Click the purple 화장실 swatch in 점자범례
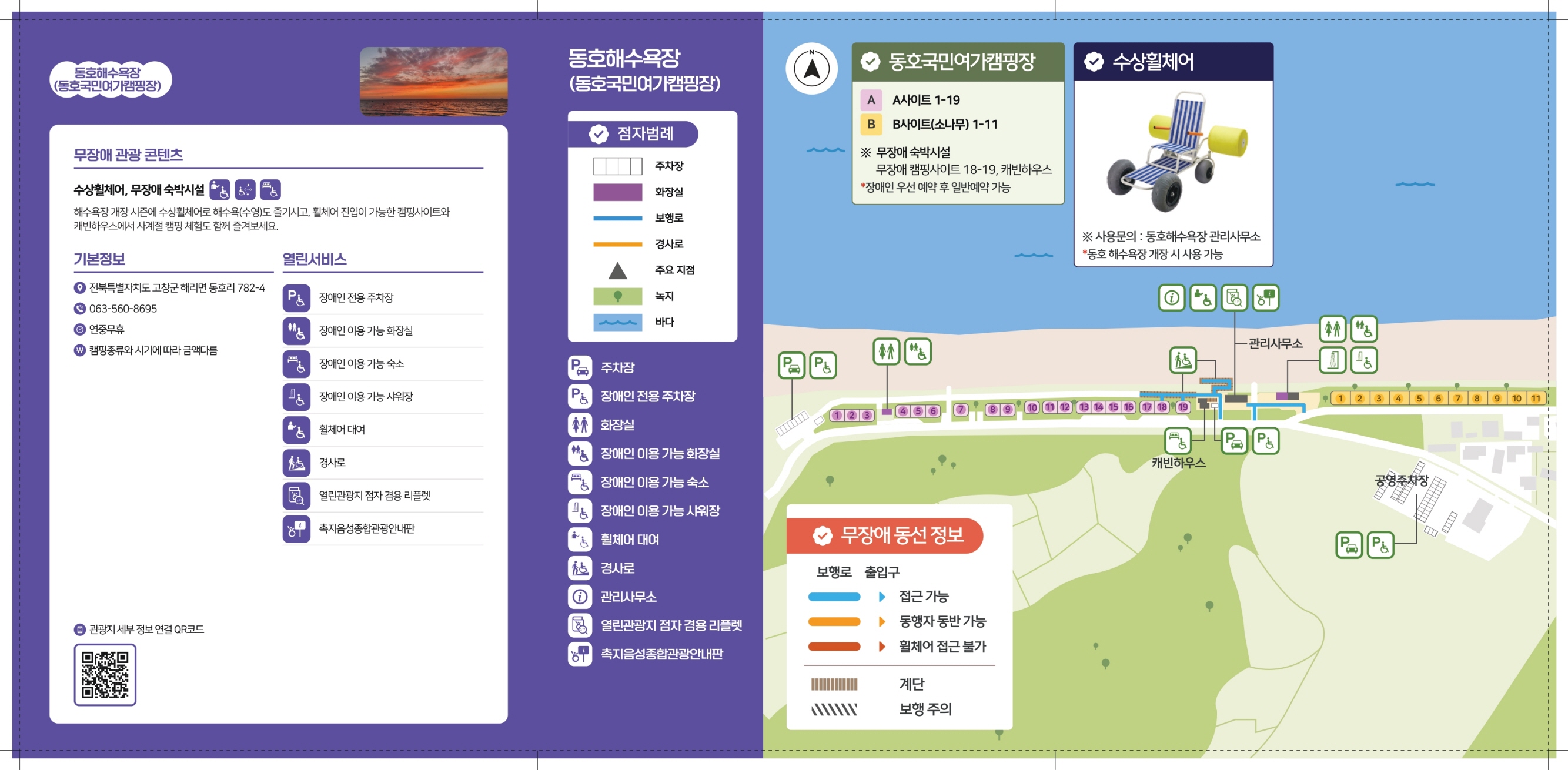The width and height of the screenshot is (1568, 770). [617, 192]
